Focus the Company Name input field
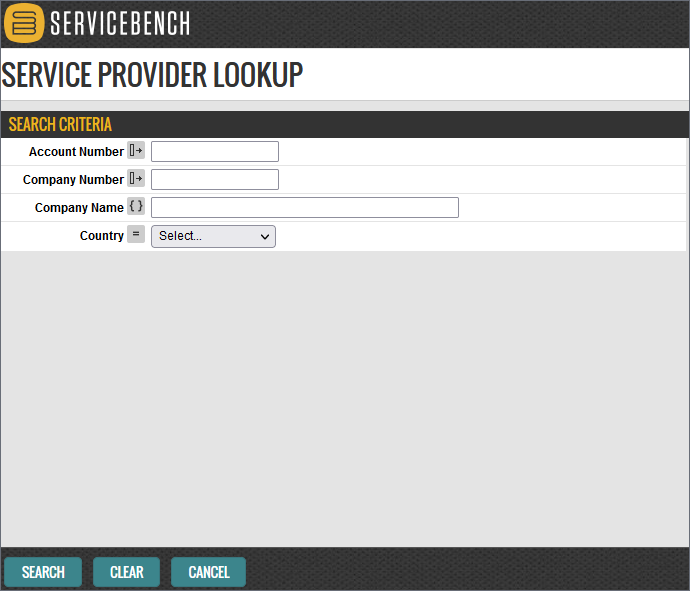The height and width of the screenshot is (591, 690). [305, 207]
